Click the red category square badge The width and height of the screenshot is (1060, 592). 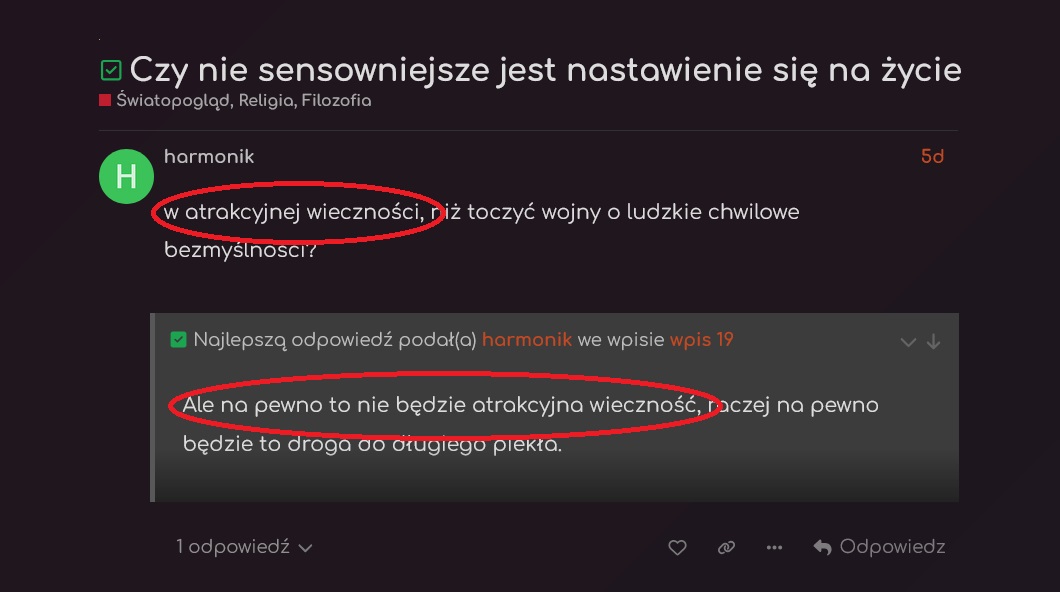104,101
